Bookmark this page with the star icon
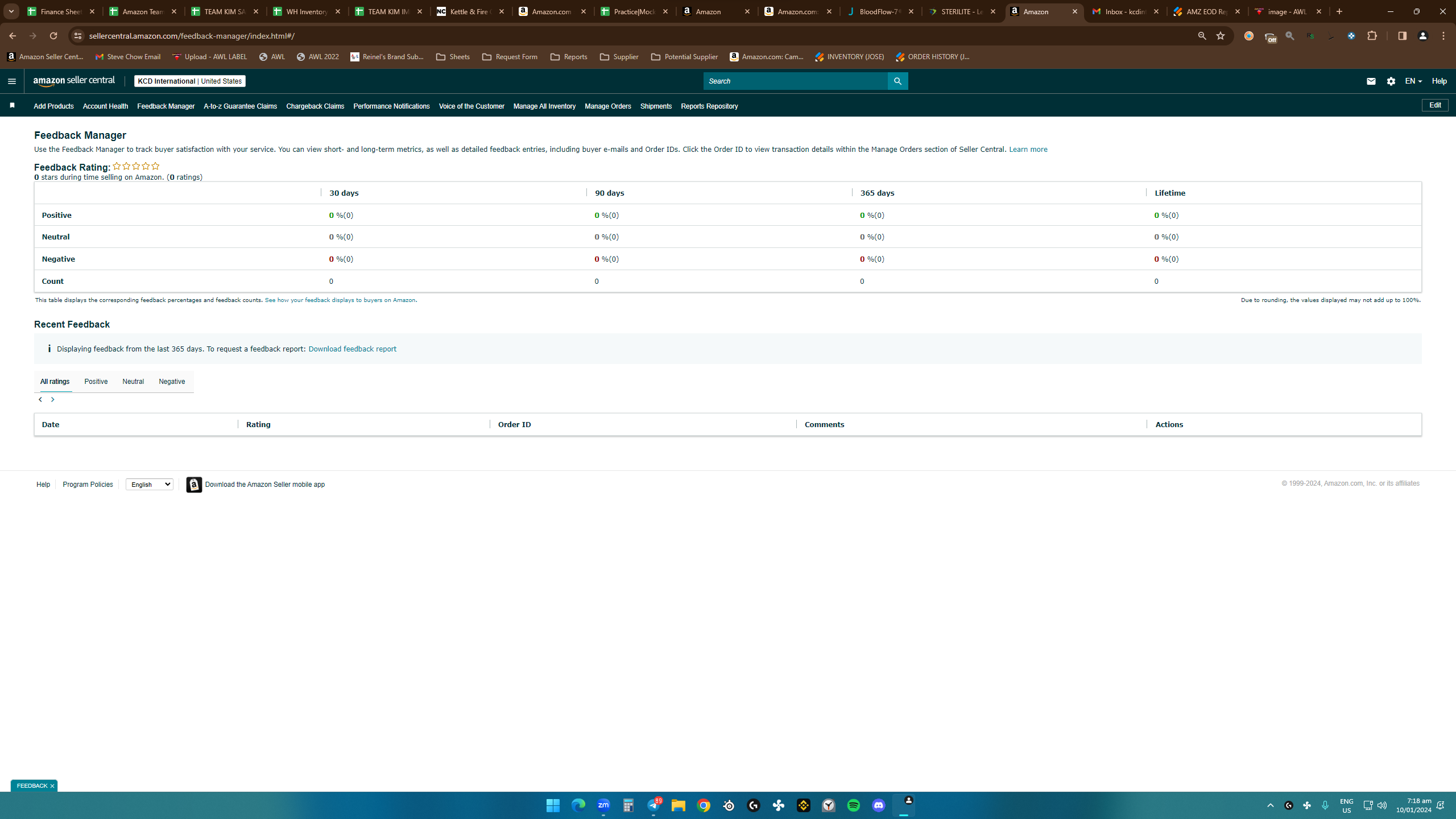 [1221, 36]
